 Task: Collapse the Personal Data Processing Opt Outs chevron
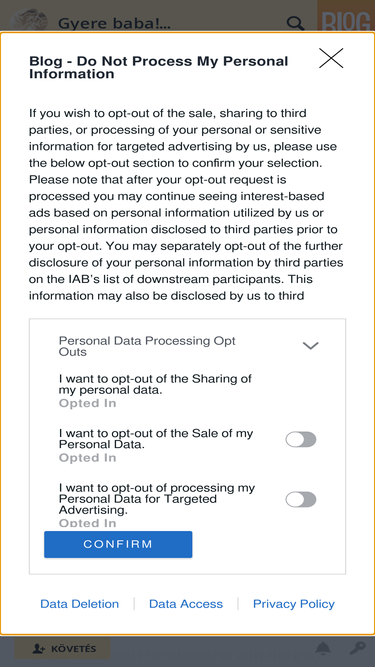[x=310, y=346]
